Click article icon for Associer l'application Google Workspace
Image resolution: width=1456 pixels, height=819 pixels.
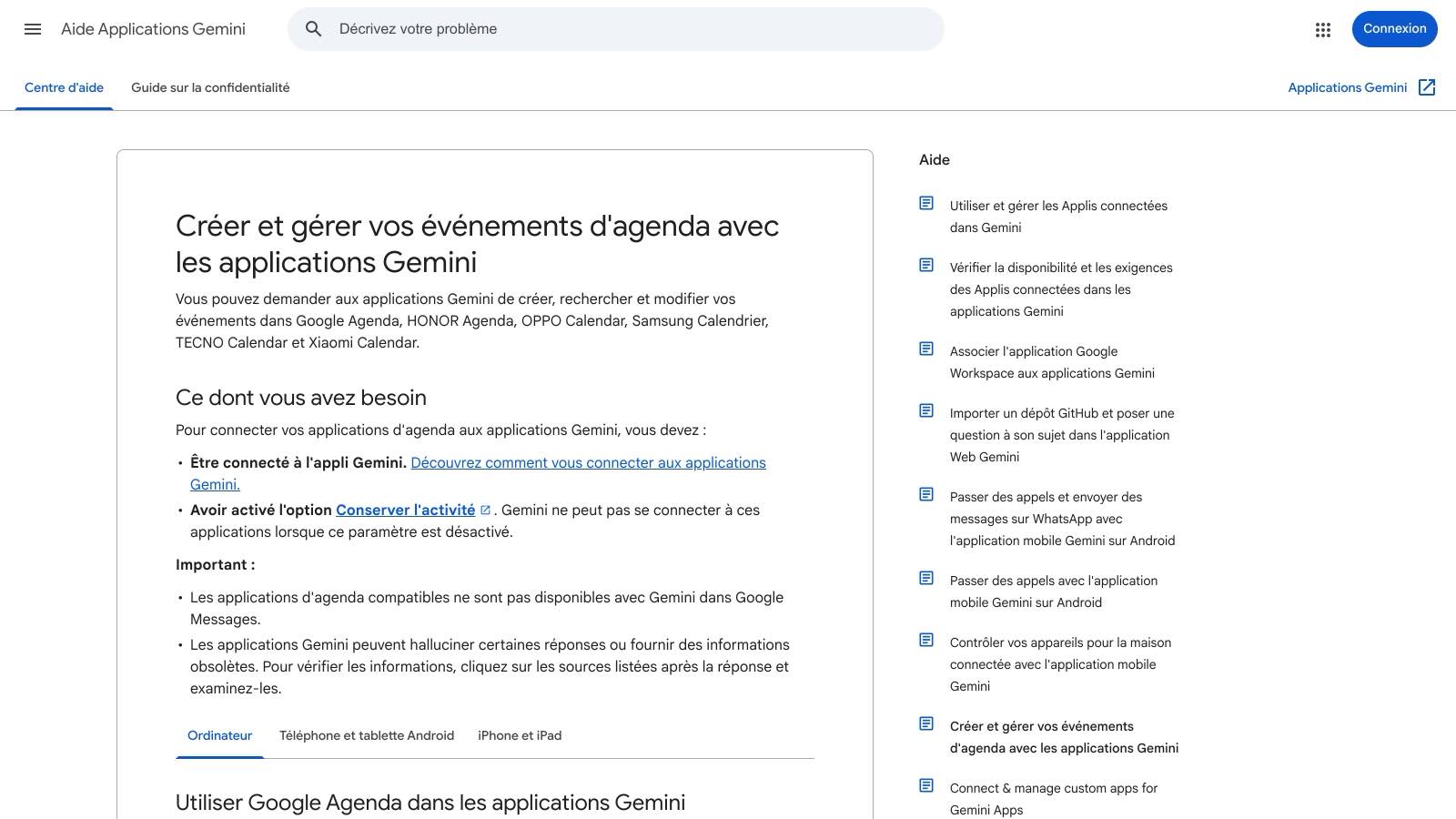pos(926,349)
